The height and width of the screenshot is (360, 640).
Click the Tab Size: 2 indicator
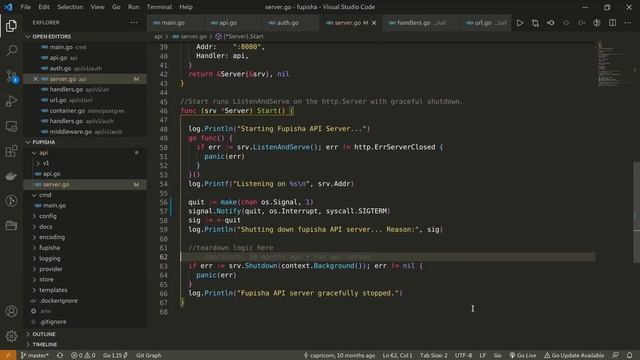(433, 355)
